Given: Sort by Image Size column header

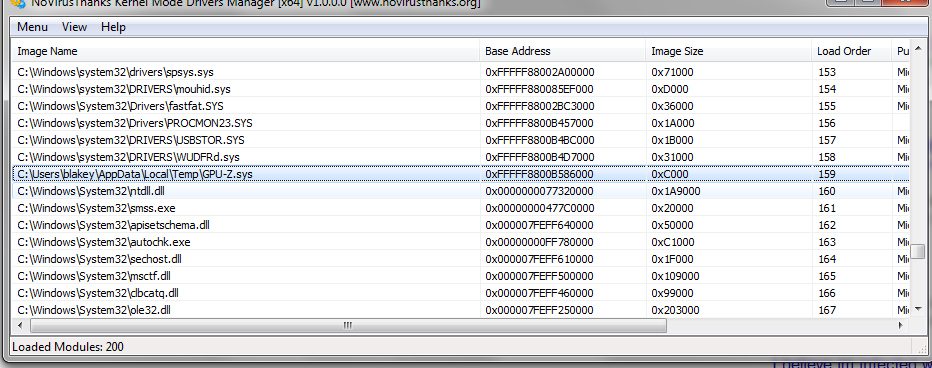Looking at the screenshot, I should (729, 51).
